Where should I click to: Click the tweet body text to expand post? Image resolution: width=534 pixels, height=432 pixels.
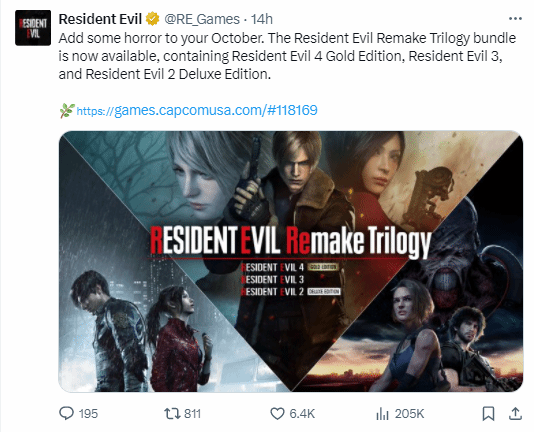pyautogui.click(x=287, y=56)
